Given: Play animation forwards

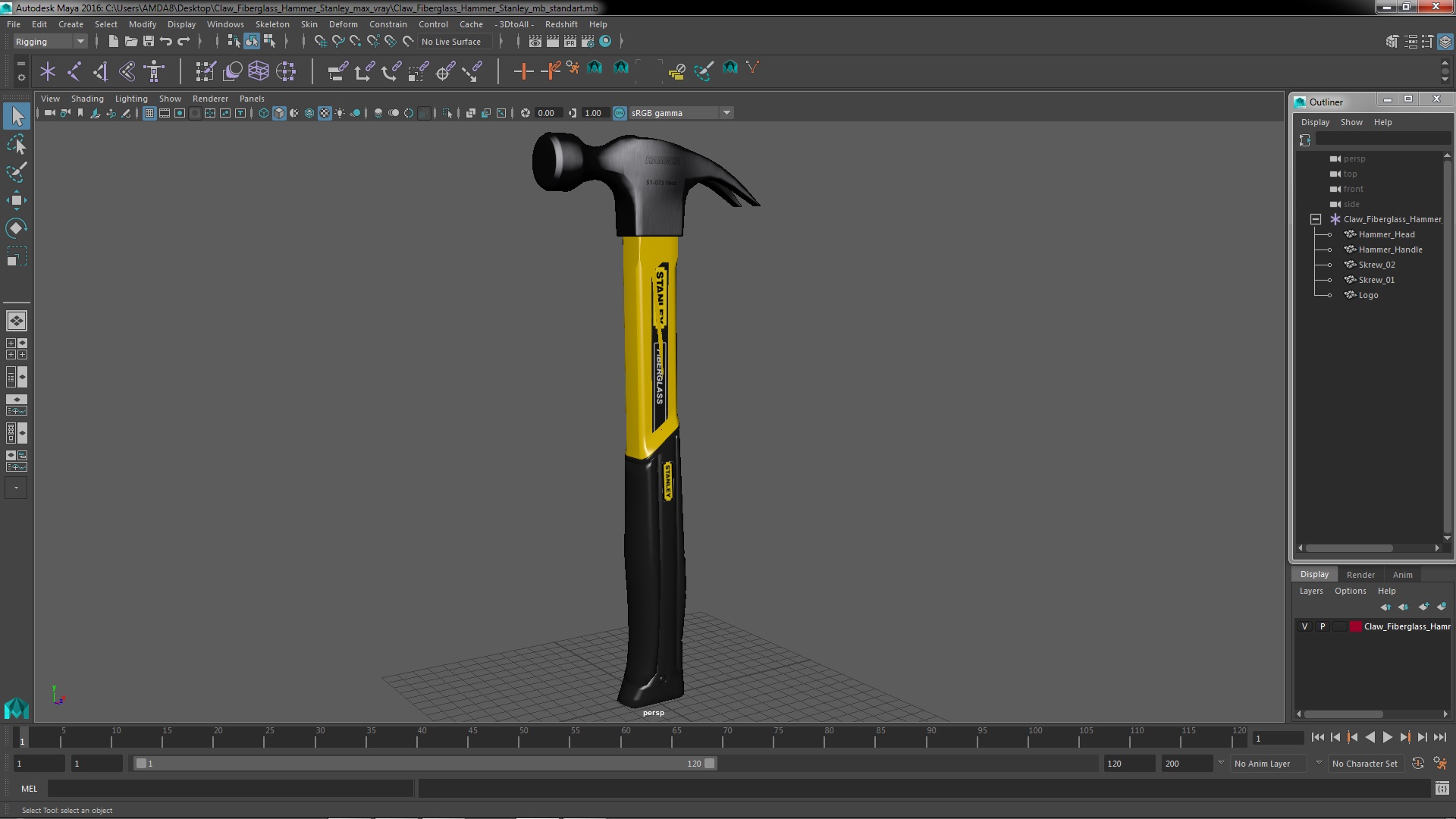Looking at the screenshot, I should pyautogui.click(x=1387, y=737).
